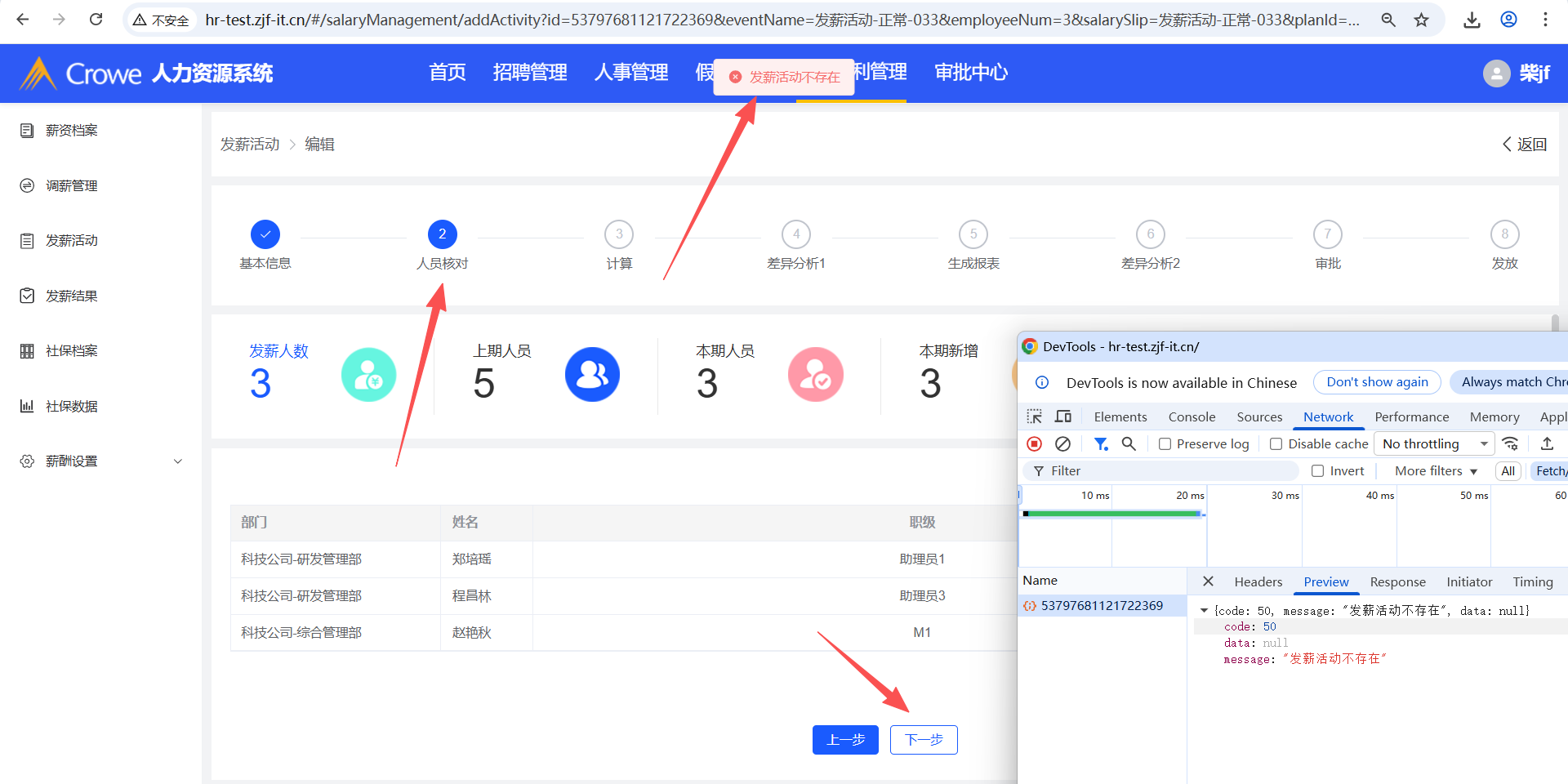Click the Don't show again button
The width and height of the screenshot is (1568, 784).
1377,382
